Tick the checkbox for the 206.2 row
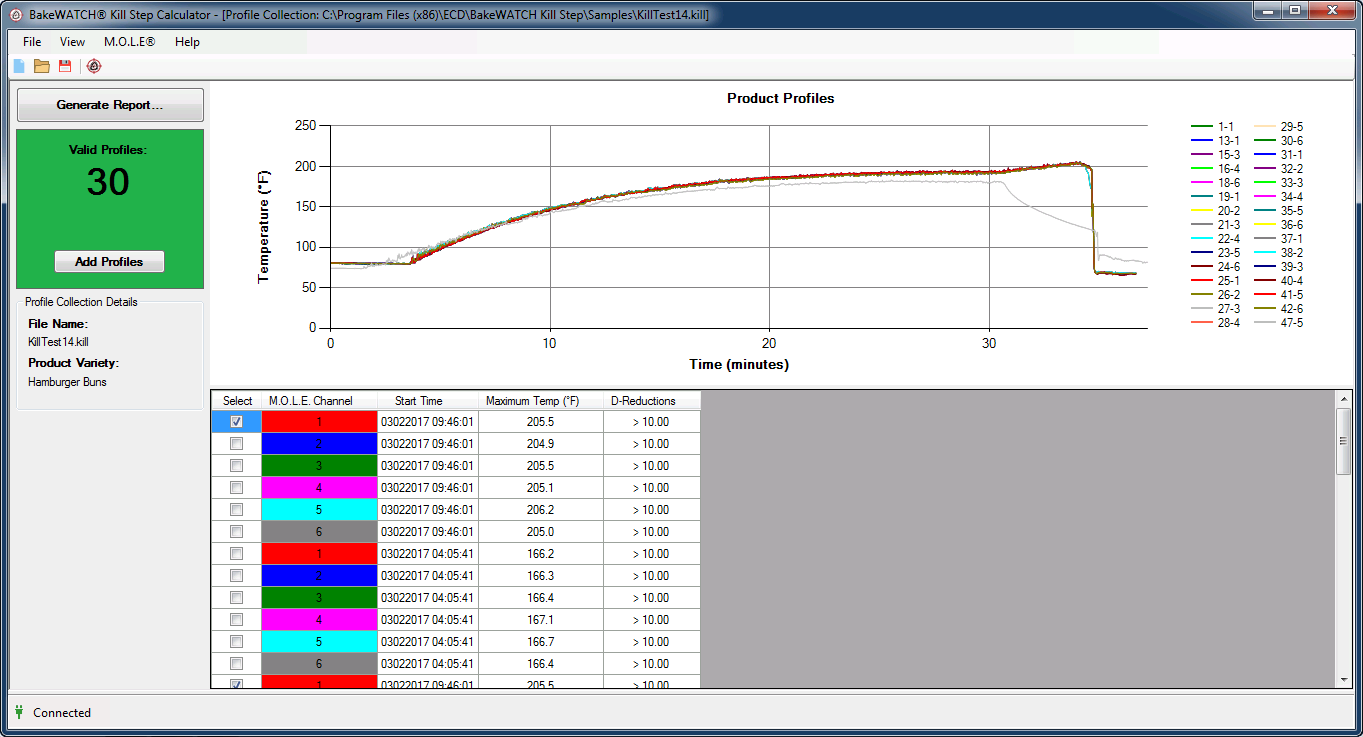The width and height of the screenshot is (1363, 737). [236, 510]
